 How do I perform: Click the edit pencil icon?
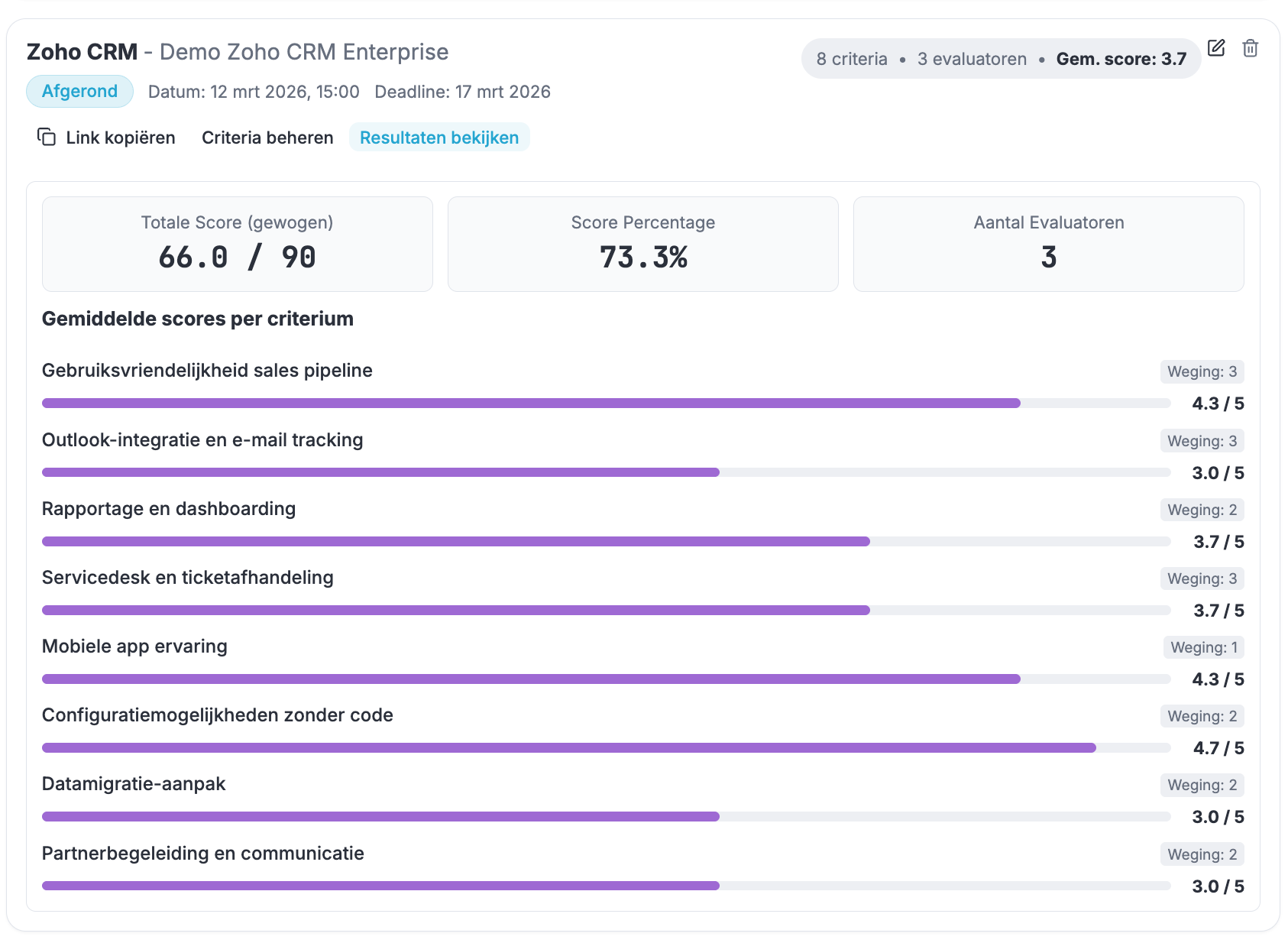coord(1216,48)
